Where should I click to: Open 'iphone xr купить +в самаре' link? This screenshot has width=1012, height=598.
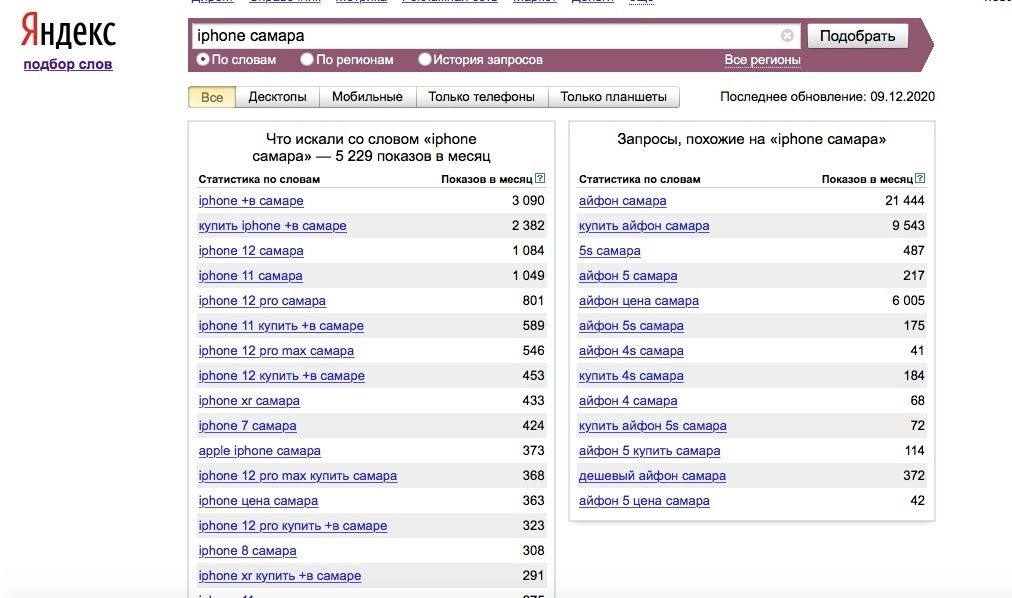(279, 576)
